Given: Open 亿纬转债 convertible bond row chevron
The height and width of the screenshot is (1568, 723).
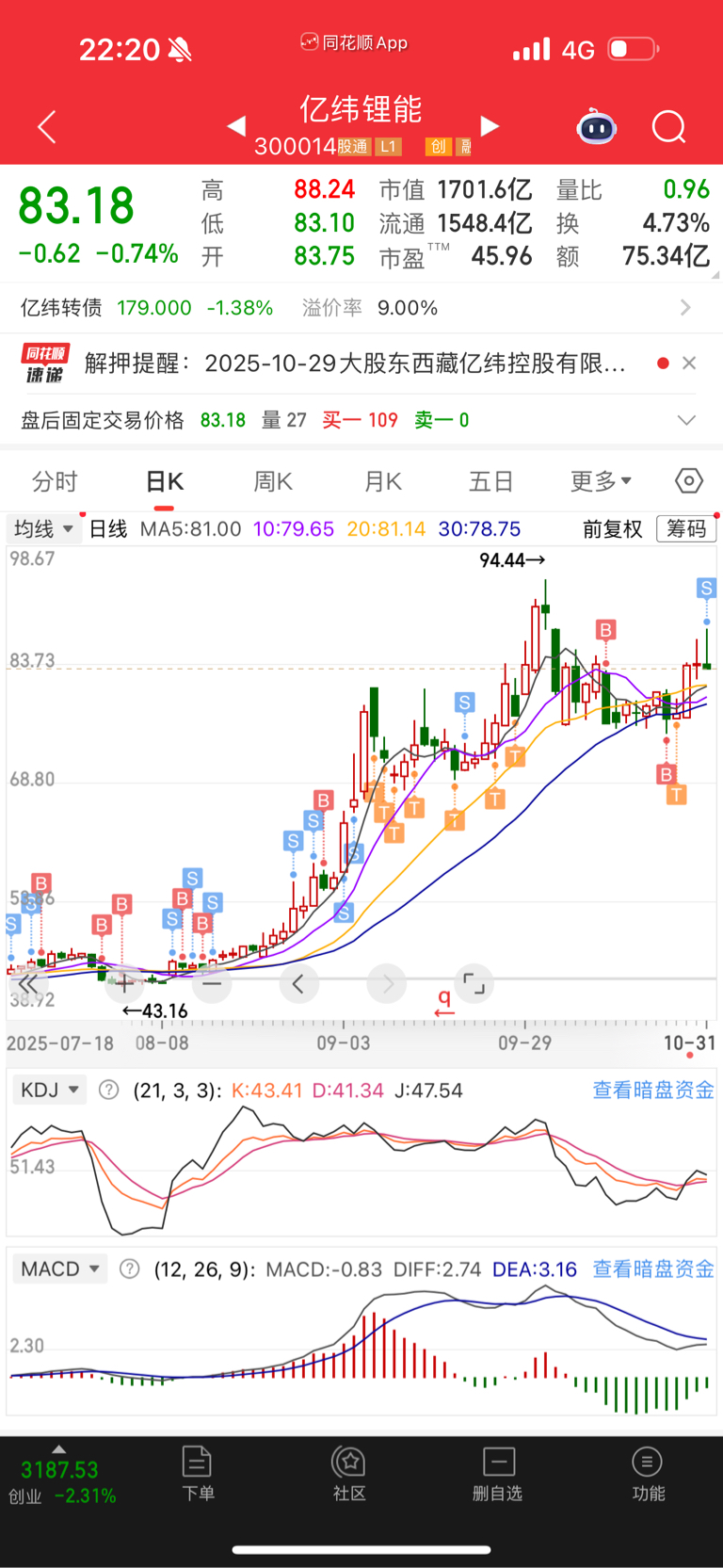Looking at the screenshot, I should 685,307.
